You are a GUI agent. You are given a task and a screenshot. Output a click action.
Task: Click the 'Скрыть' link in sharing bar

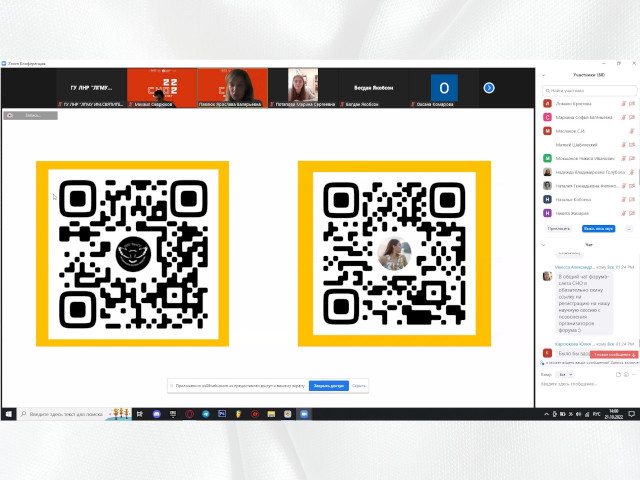point(359,386)
